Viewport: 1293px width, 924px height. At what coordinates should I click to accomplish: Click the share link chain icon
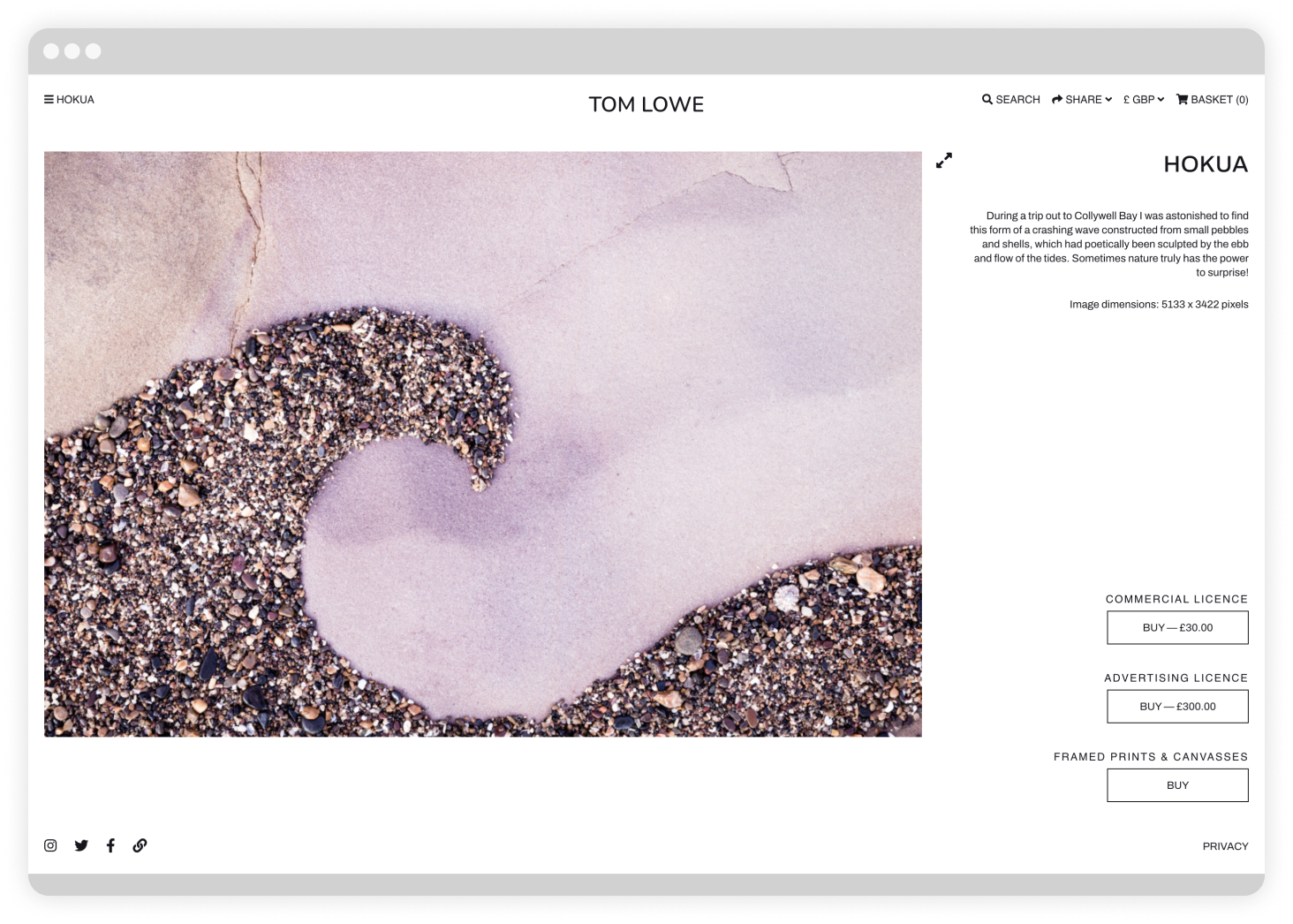(140, 845)
